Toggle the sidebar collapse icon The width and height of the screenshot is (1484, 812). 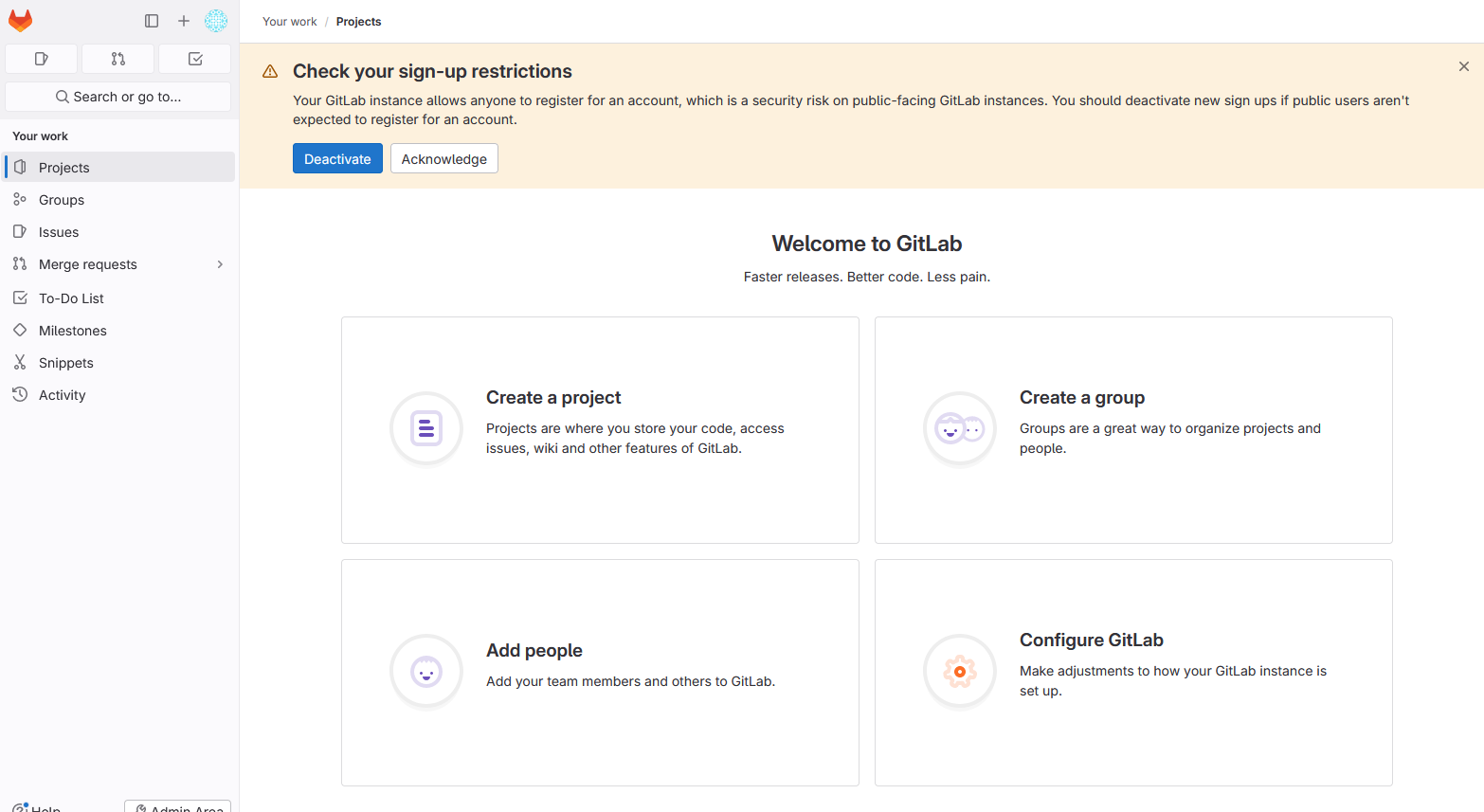pos(152,21)
